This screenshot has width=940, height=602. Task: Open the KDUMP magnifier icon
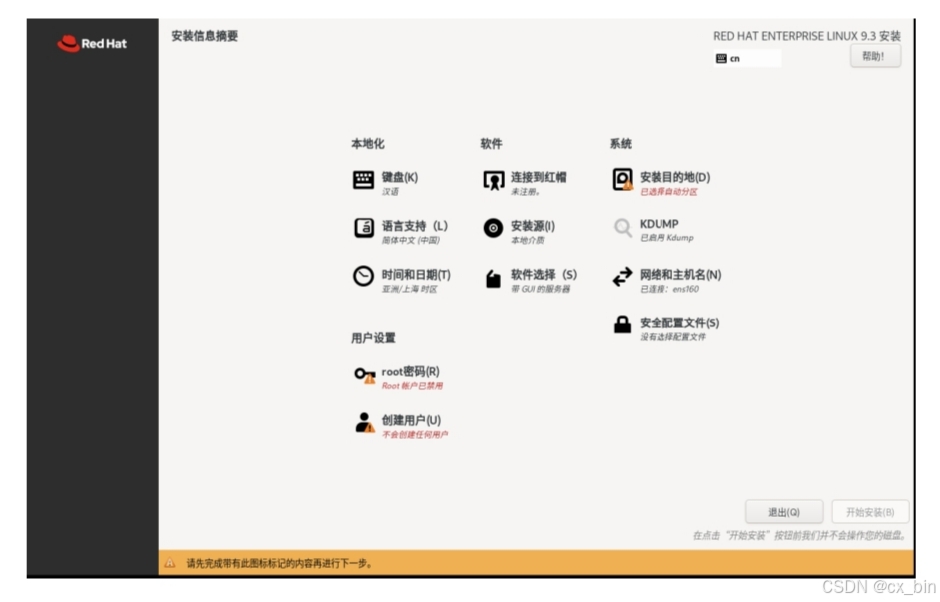pyautogui.click(x=623, y=228)
